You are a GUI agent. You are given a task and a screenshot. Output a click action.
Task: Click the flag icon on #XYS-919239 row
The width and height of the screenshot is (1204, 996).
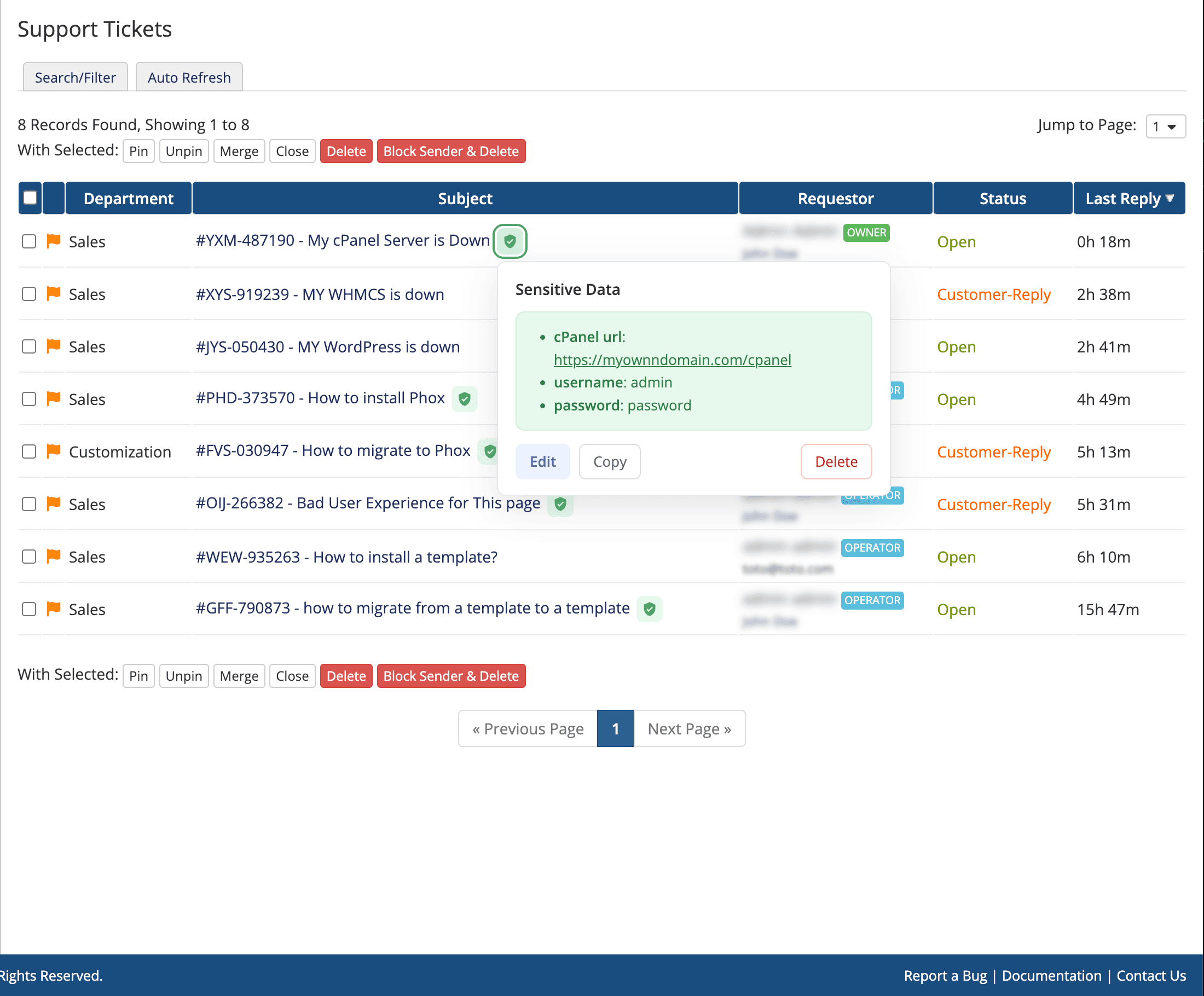pos(53,293)
